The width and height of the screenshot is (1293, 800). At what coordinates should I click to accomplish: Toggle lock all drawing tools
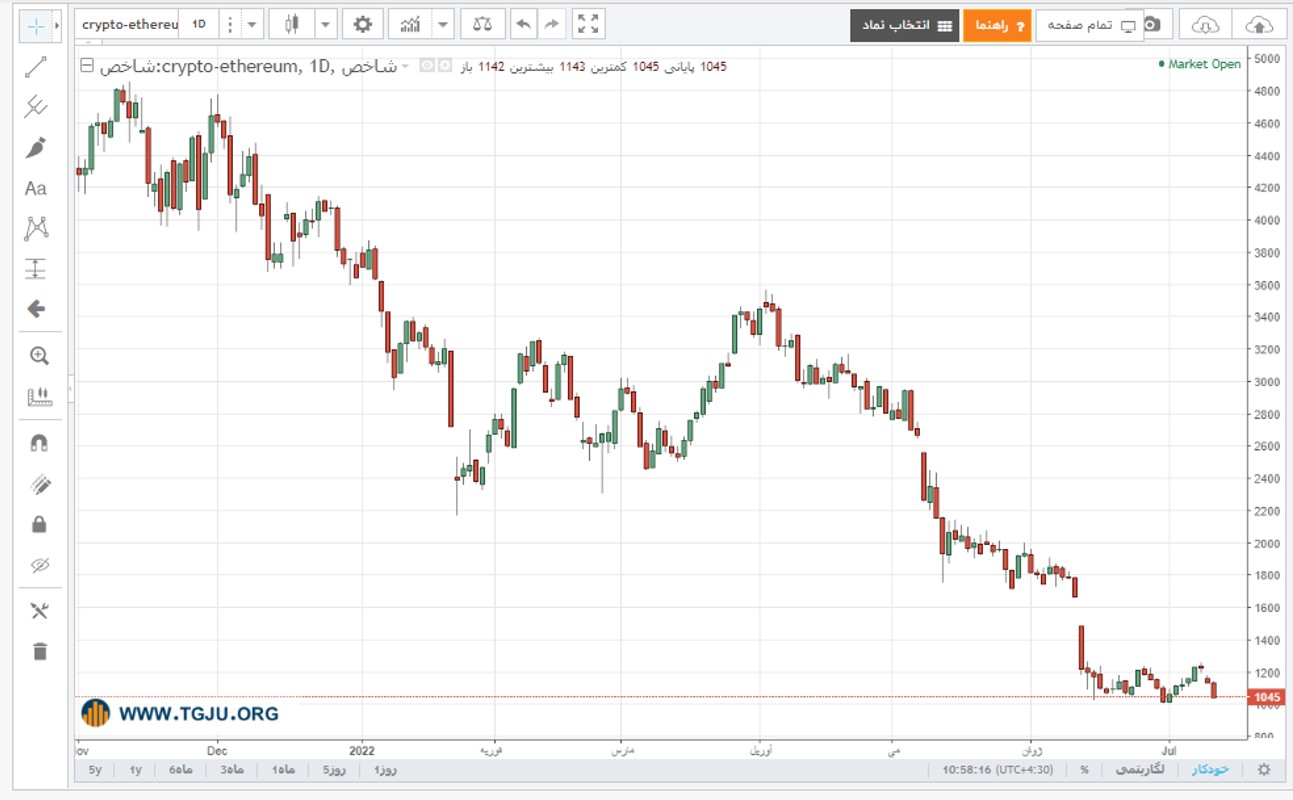pyautogui.click(x=39, y=525)
